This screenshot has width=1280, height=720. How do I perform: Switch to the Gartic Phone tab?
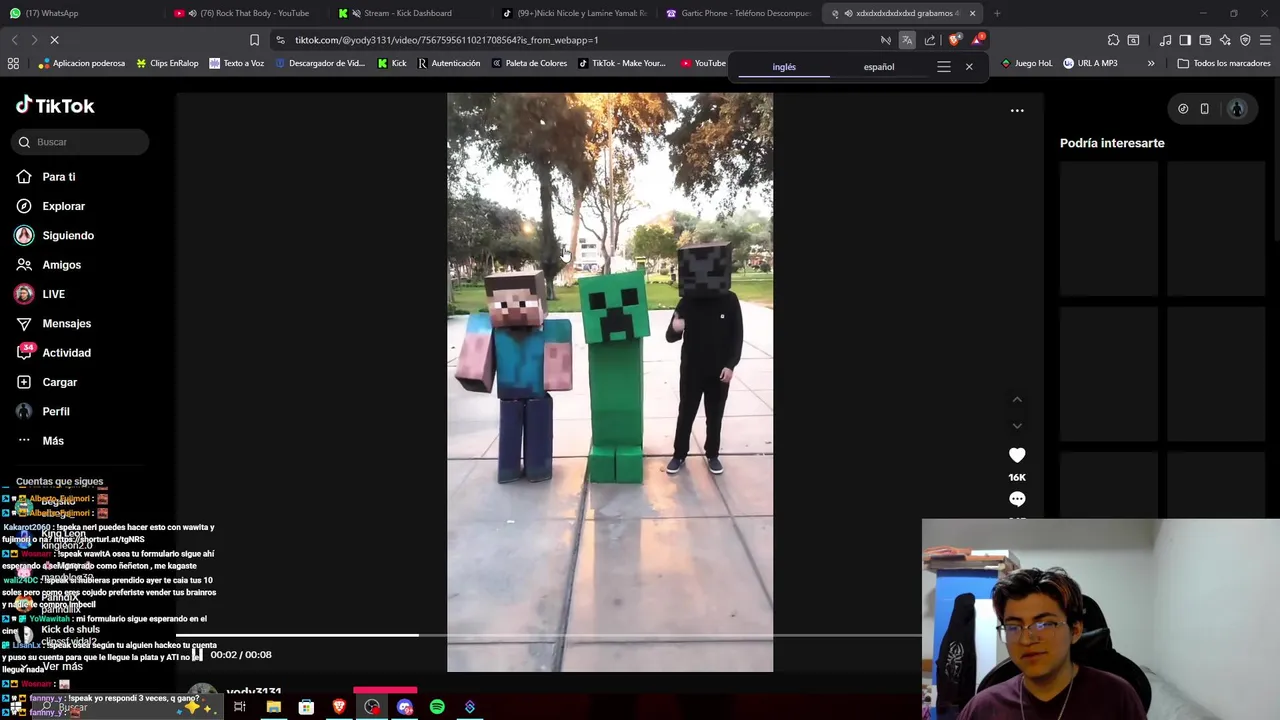(x=738, y=13)
